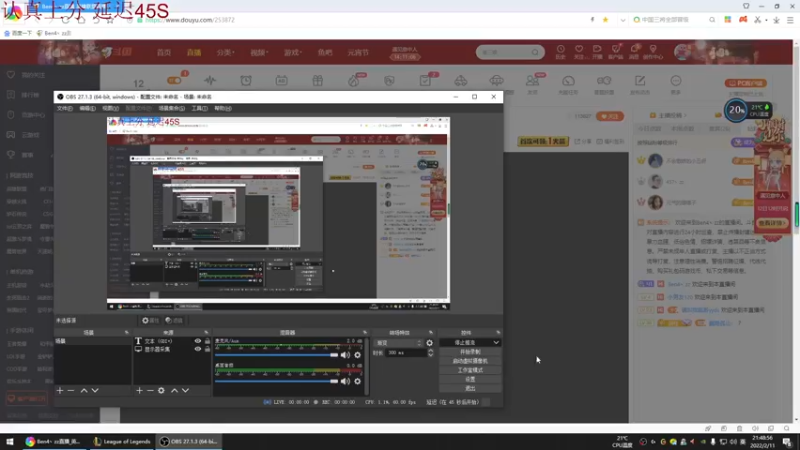800x450 pixels.
Task: Add a new source with the plus icon
Action: (x=139, y=390)
